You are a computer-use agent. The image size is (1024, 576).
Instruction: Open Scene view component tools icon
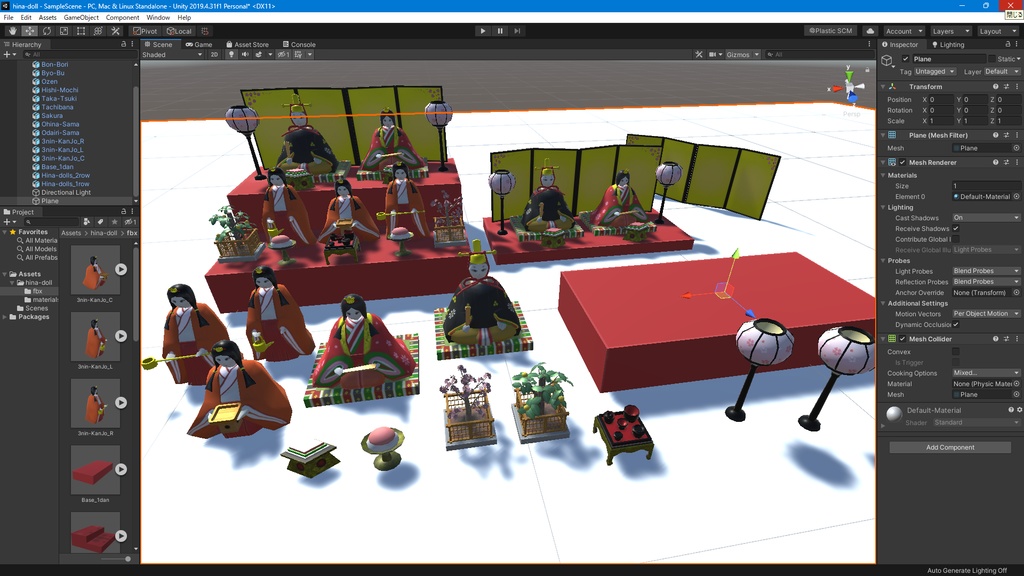pos(699,55)
